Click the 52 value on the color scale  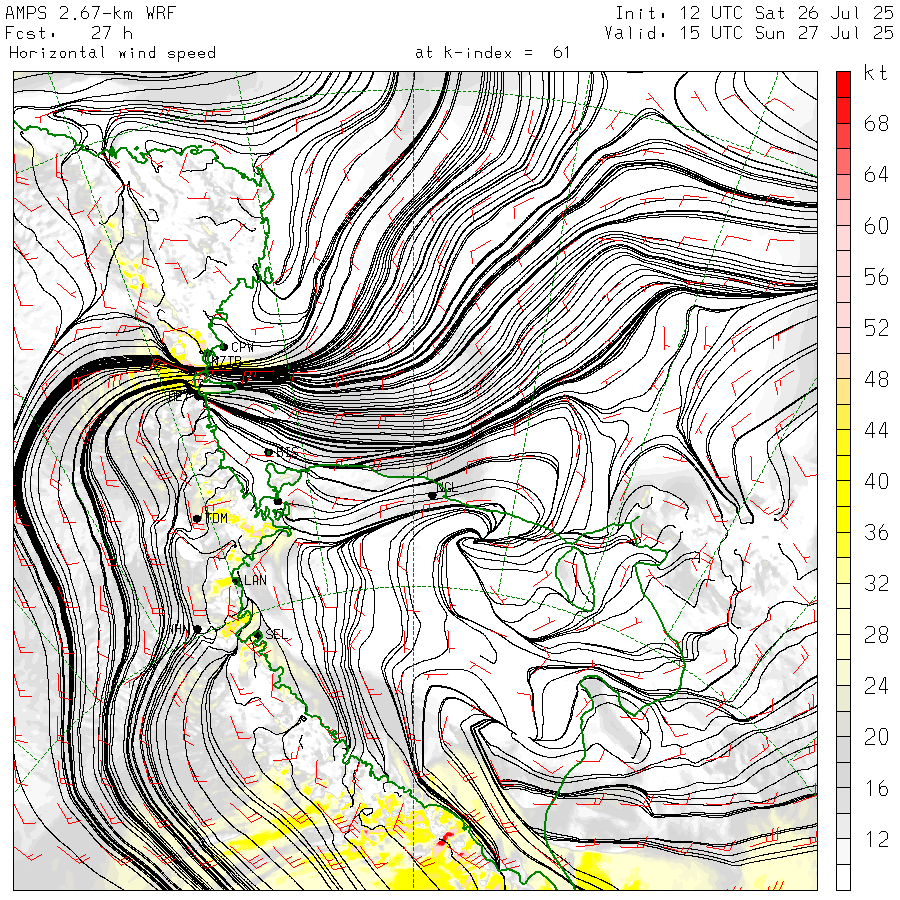click(876, 328)
